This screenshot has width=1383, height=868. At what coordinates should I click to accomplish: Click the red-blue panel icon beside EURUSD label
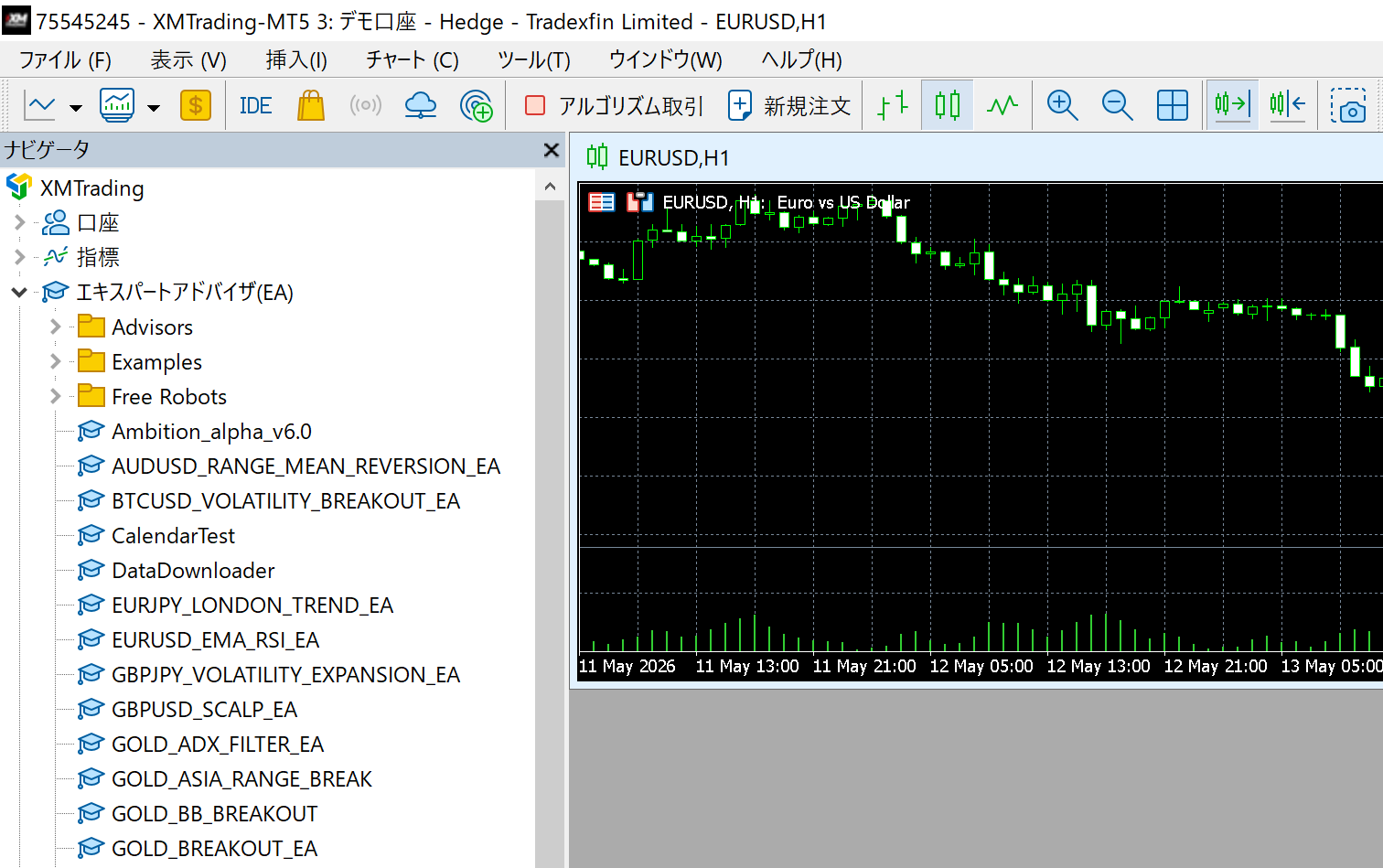click(640, 202)
